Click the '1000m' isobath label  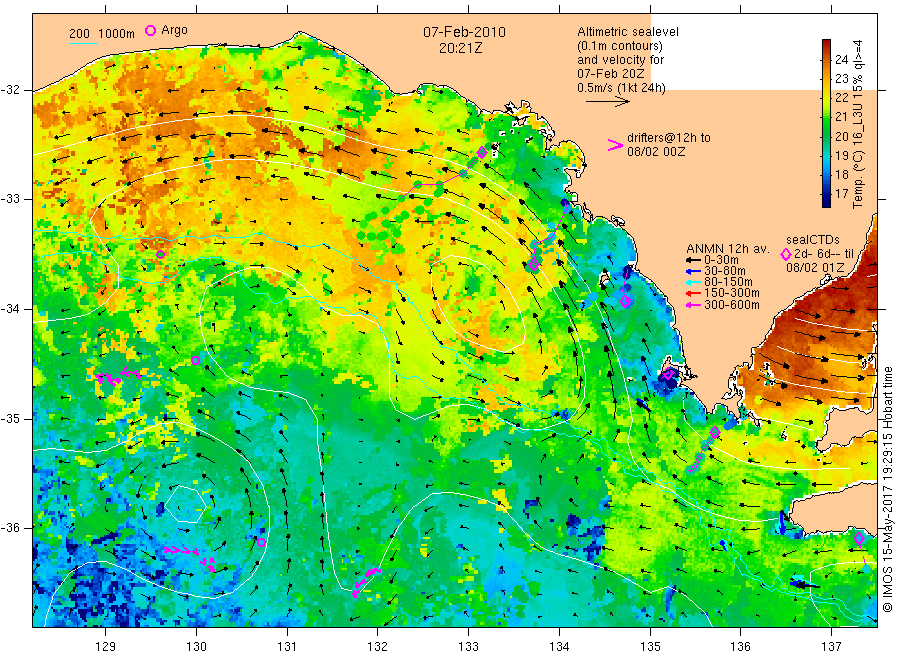[x=117, y=34]
